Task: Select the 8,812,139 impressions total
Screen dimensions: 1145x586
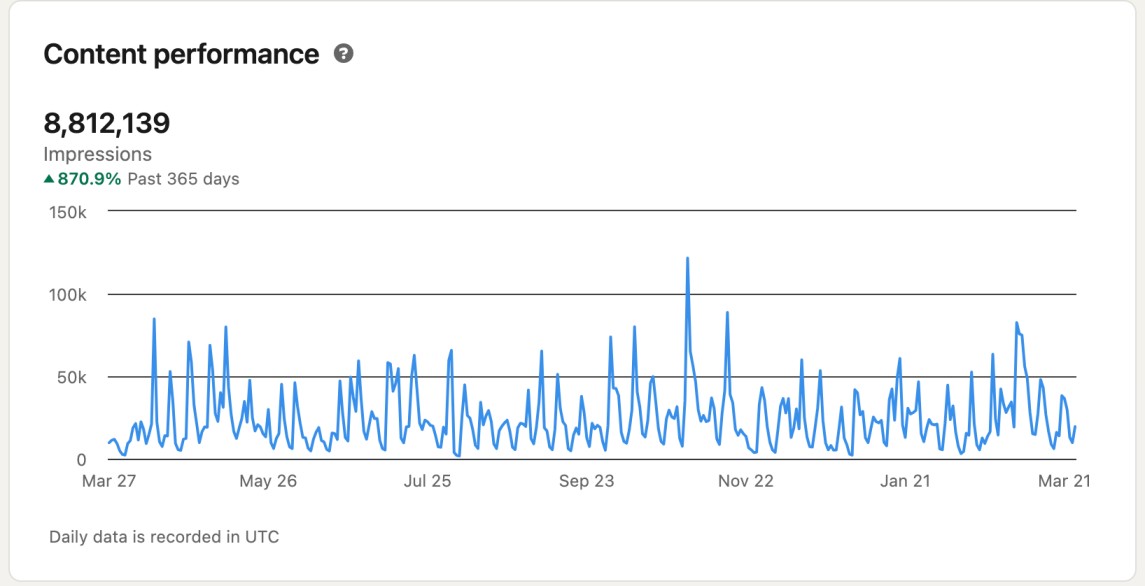Action: point(107,124)
